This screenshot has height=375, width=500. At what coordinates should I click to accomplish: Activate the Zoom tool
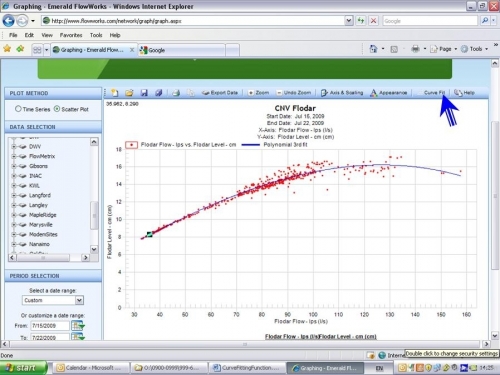(259, 93)
